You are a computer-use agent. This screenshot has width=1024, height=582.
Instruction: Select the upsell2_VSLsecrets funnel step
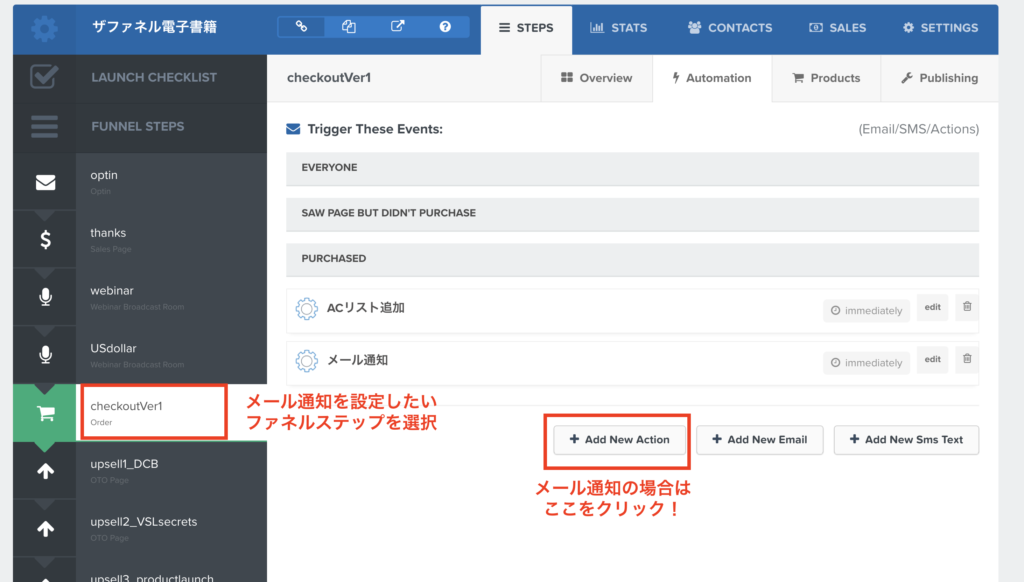click(x=171, y=528)
